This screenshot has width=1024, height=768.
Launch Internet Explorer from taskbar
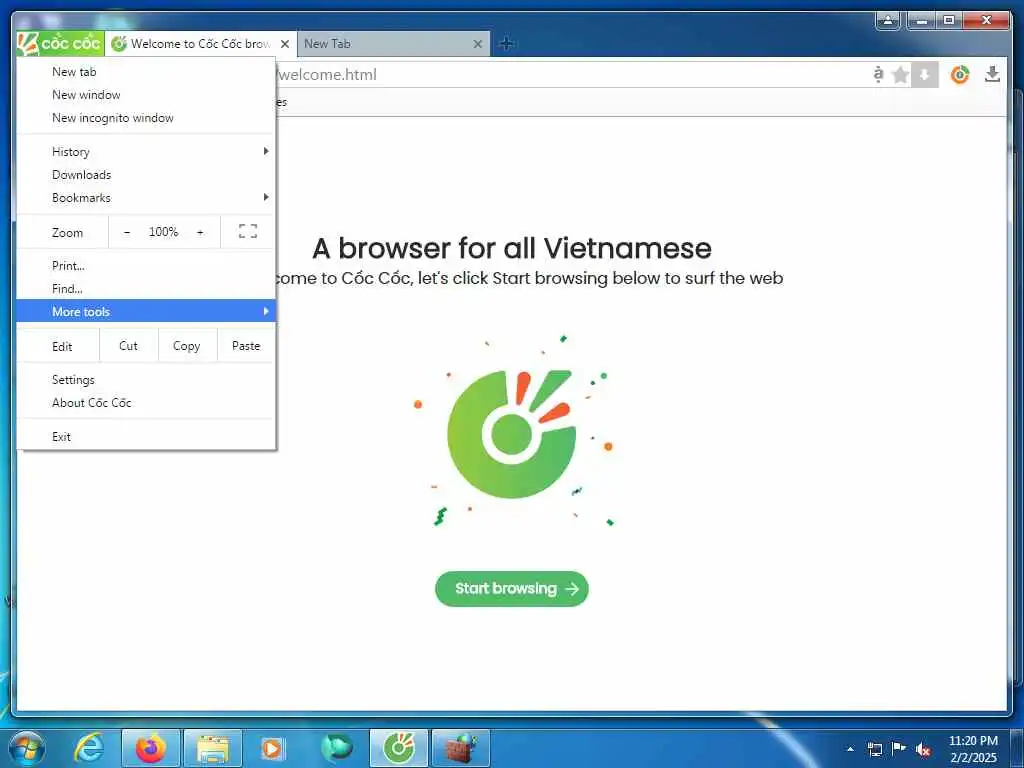tap(89, 748)
